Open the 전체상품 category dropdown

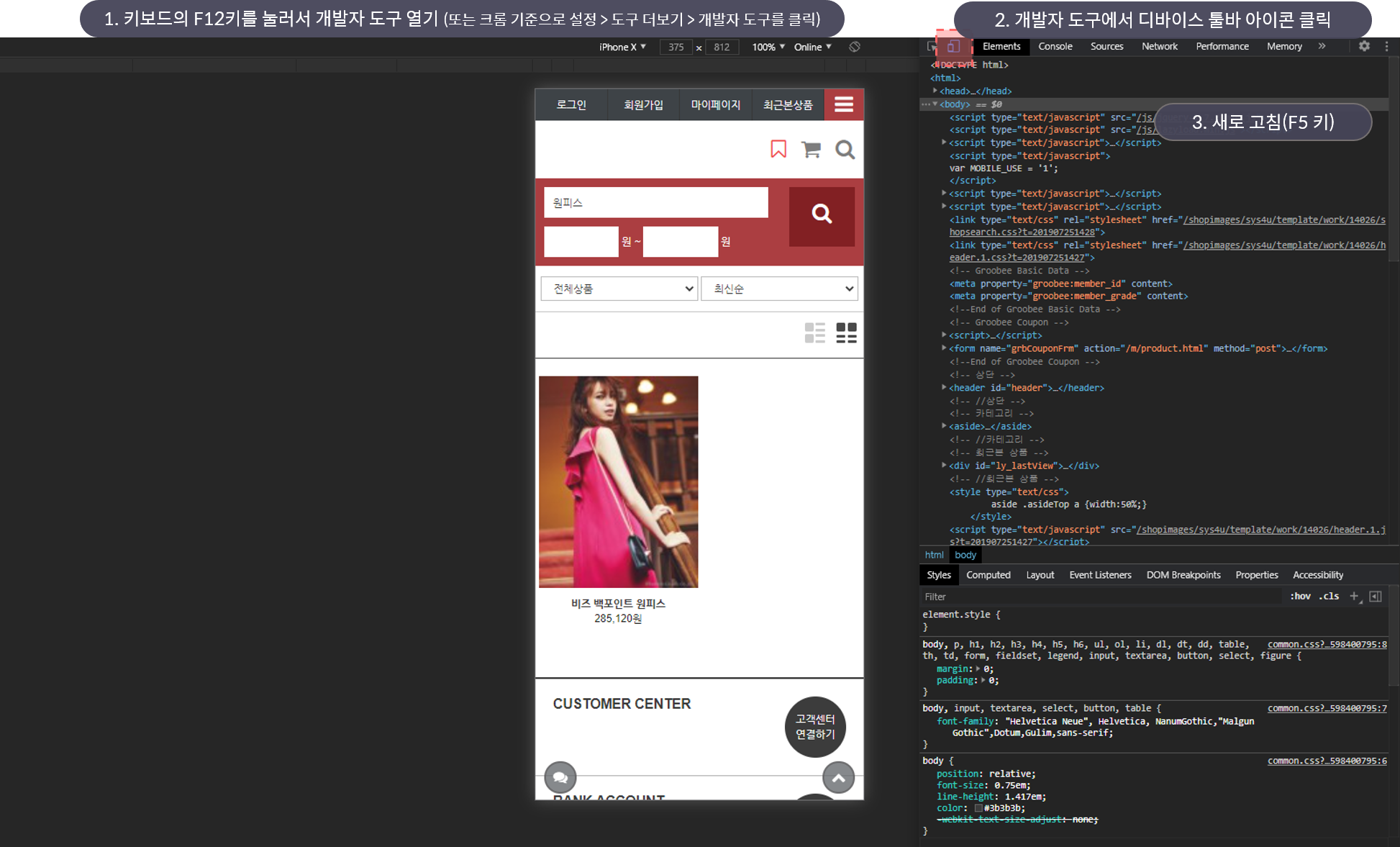(x=619, y=289)
